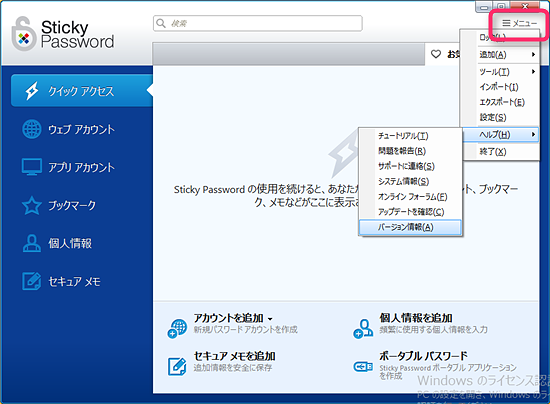Choose 問題を報告(R) in the help submenu
This screenshot has height=404, width=550.
[x=410, y=151]
